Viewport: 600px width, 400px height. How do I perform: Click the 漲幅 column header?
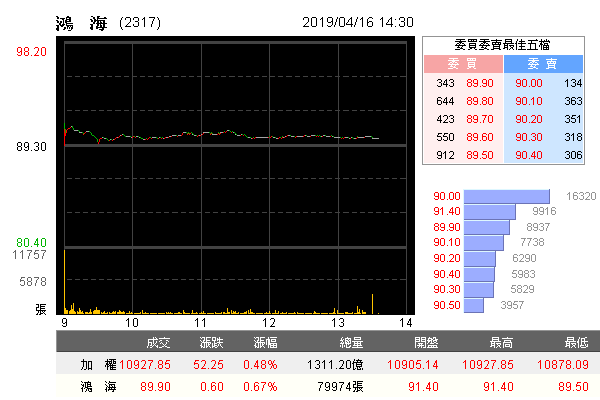click(265, 342)
